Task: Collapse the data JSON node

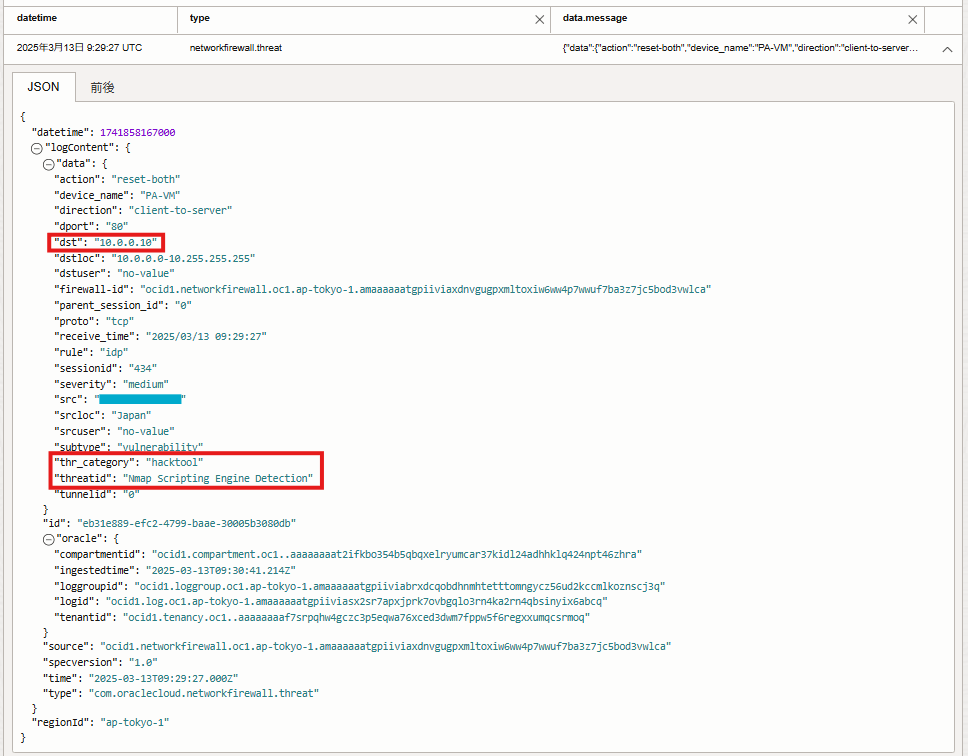Action: [x=47, y=163]
